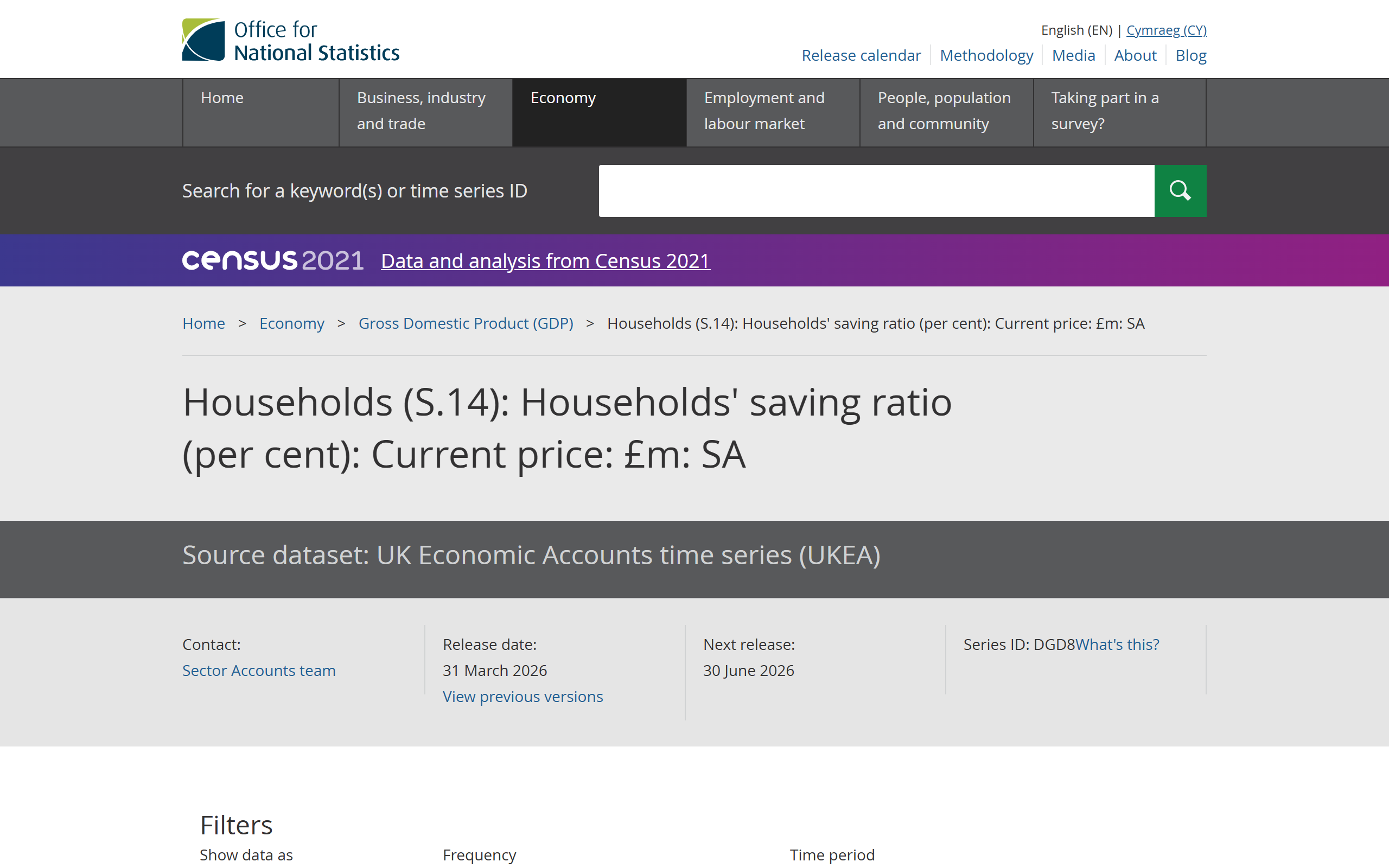This screenshot has width=1389, height=868.
Task: Contact the Sector Accounts team
Action: 259,671
